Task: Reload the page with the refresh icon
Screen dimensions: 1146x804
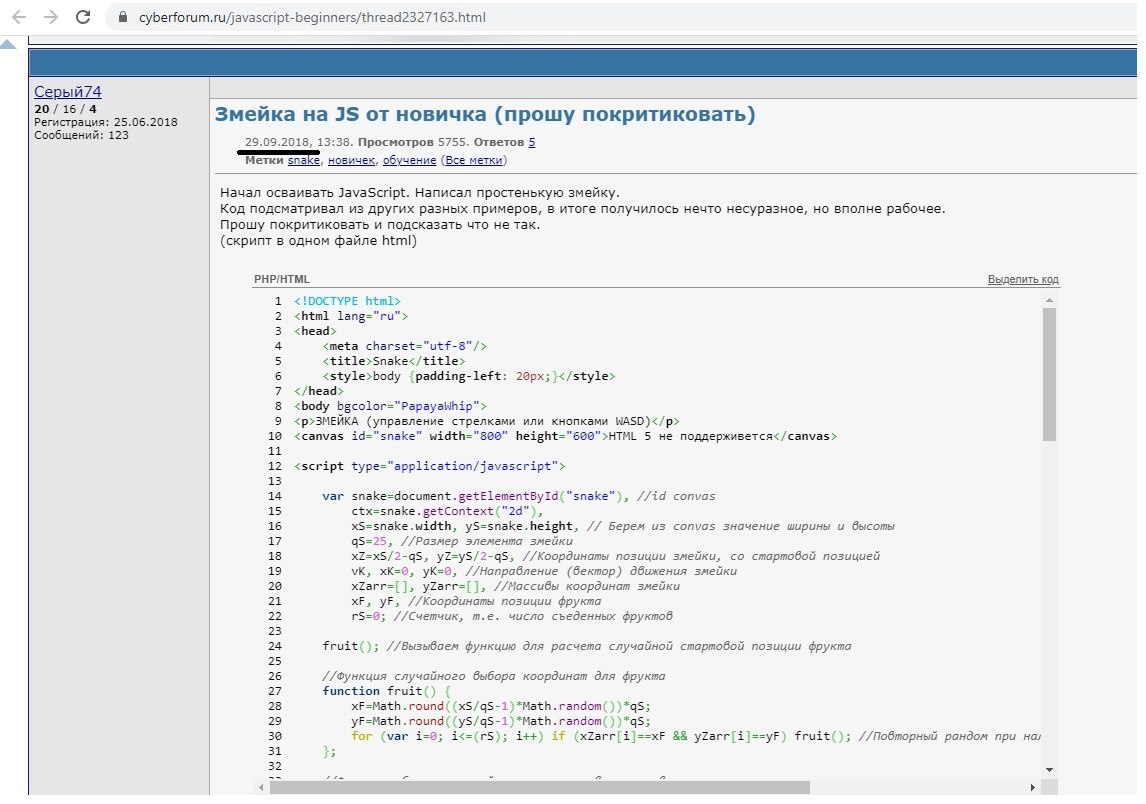Action: tap(83, 17)
